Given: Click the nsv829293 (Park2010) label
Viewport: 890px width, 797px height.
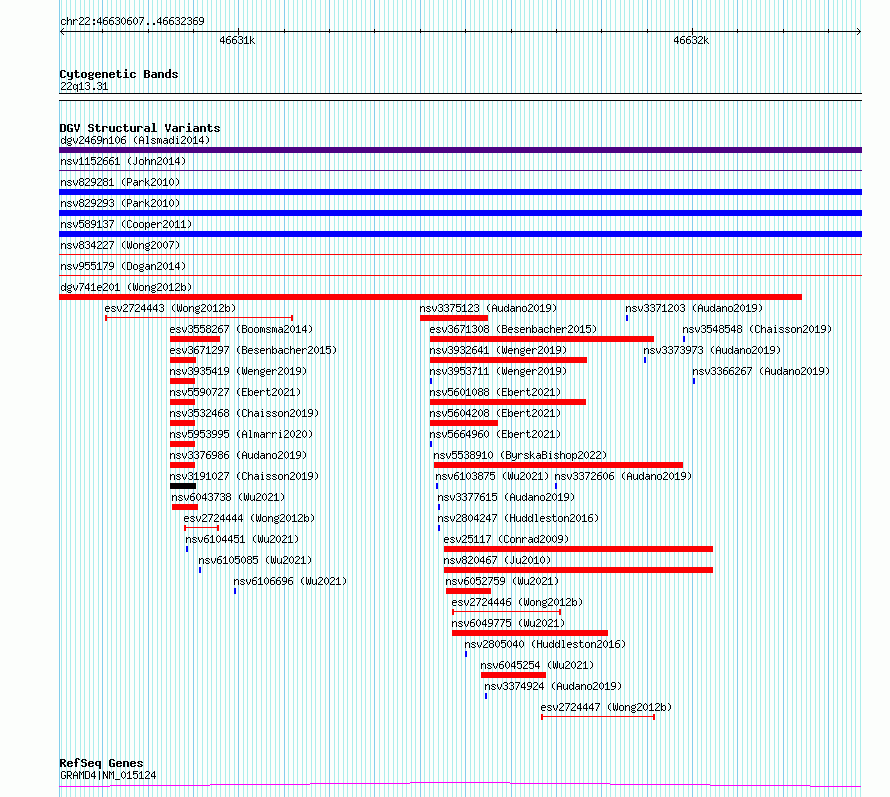Looking at the screenshot, I should point(120,203).
